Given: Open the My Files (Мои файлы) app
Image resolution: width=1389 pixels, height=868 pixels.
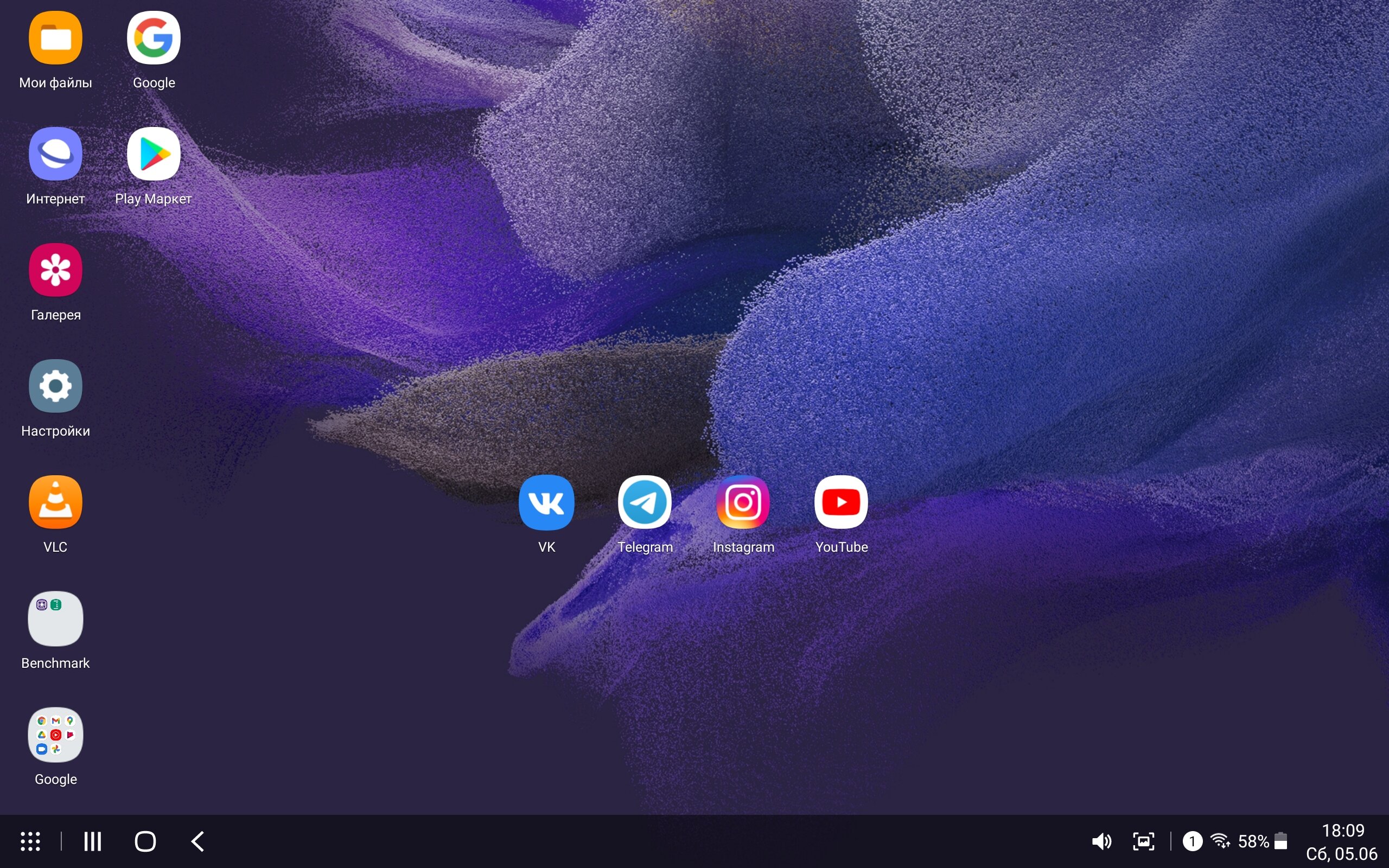Looking at the screenshot, I should [56, 38].
